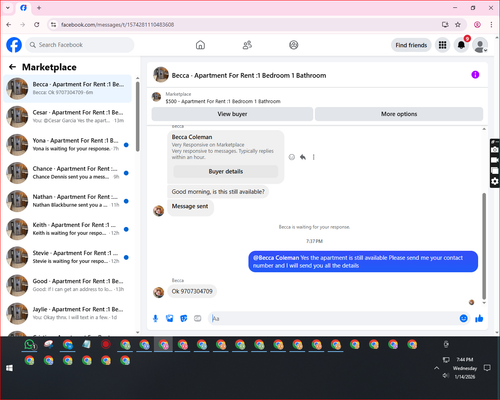The width and height of the screenshot is (500, 400).
Task: Click the Install app icon in address bar
Action: click(x=445, y=25)
